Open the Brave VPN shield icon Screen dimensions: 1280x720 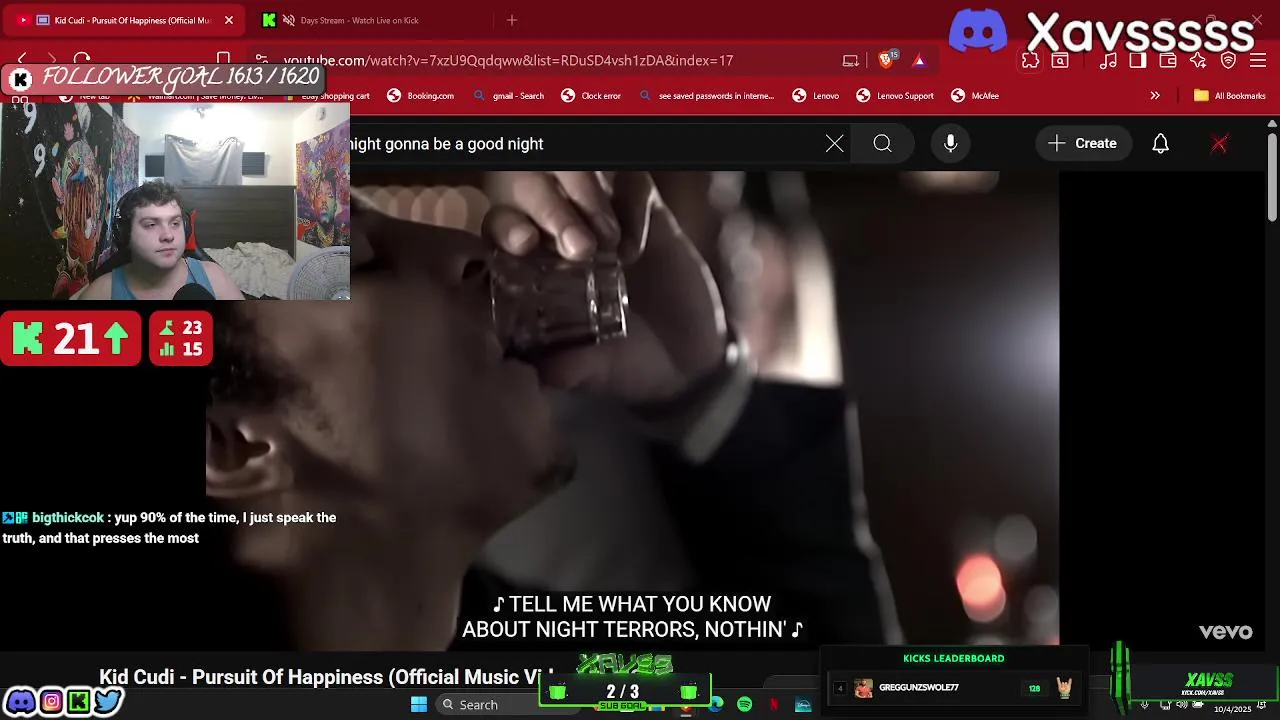point(1228,61)
